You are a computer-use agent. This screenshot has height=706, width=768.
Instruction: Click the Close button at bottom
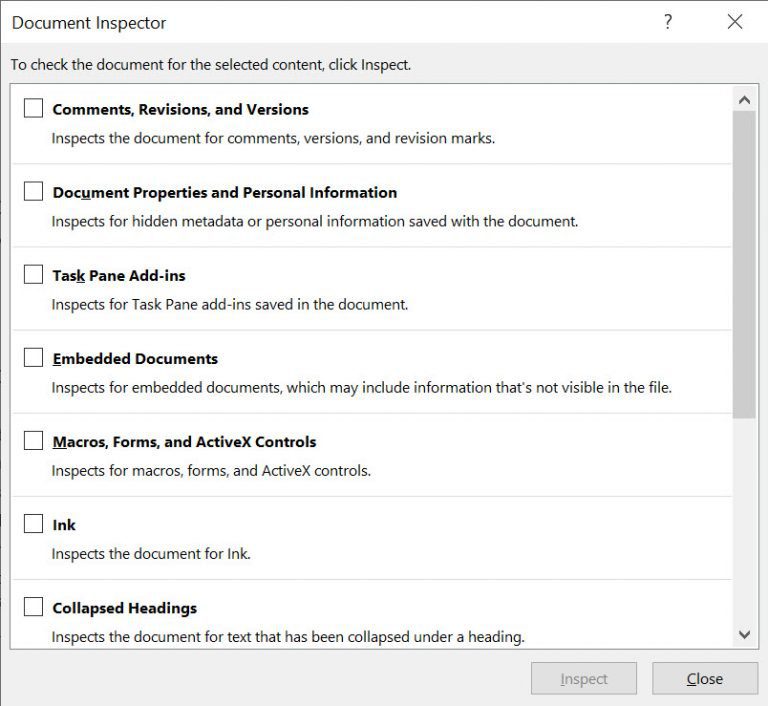coord(705,679)
